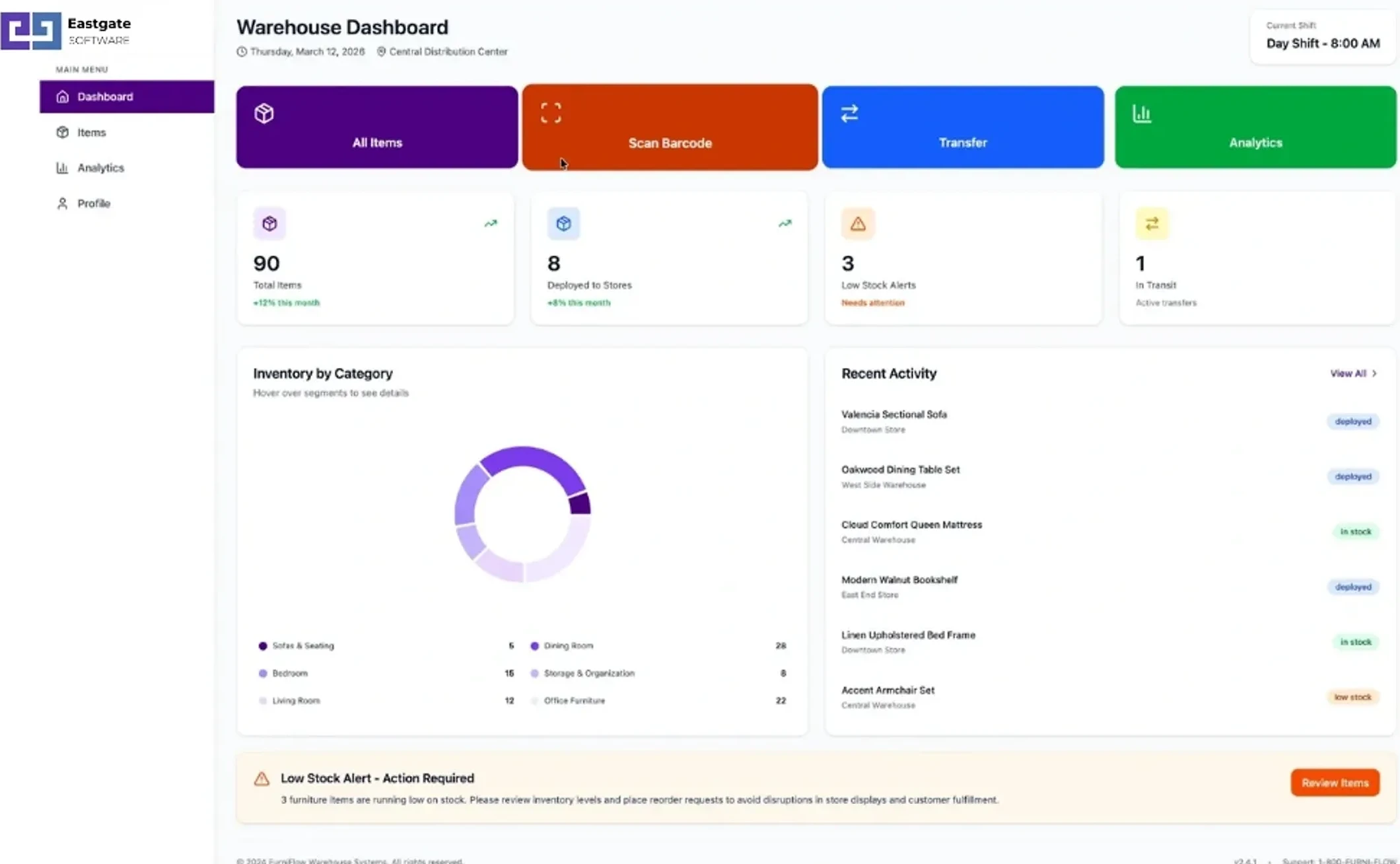
Task: Launch the Scan Barcode tile
Action: 670,127
